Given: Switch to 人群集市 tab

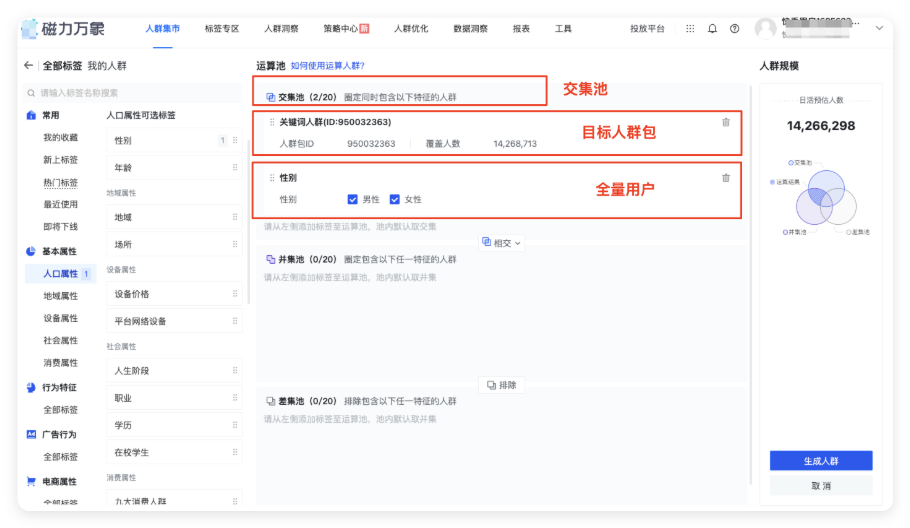Looking at the screenshot, I should tap(162, 28).
